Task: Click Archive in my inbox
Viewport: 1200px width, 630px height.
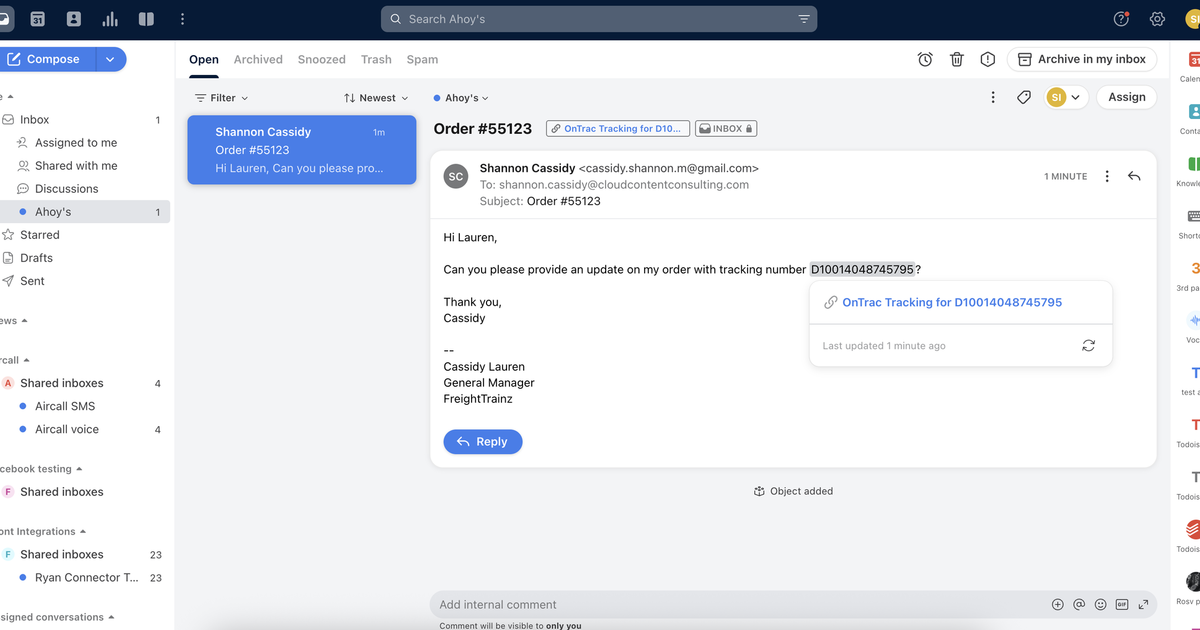Action: [x=1082, y=59]
